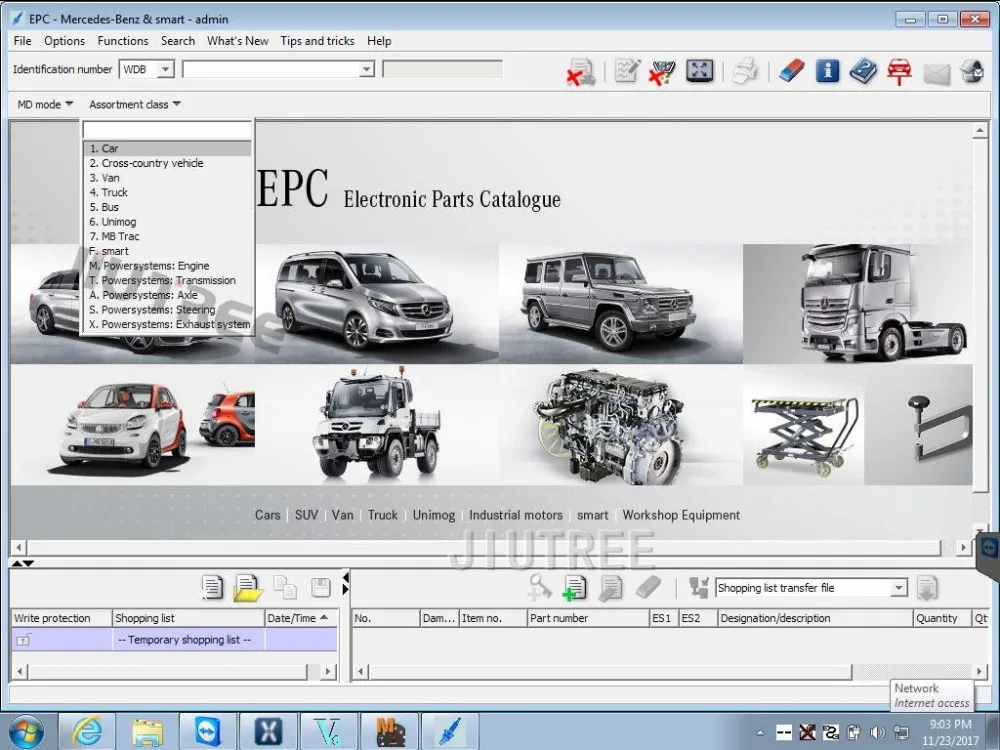The height and width of the screenshot is (750, 1000).
Task: Expand the Shopping list transfer file dropdown
Action: pyautogui.click(x=898, y=588)
